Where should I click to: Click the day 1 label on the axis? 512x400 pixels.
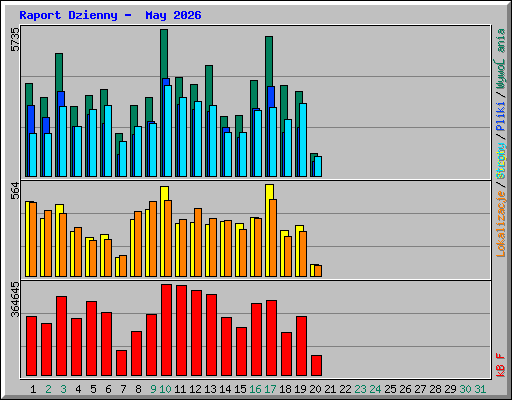tap(33, 389)
